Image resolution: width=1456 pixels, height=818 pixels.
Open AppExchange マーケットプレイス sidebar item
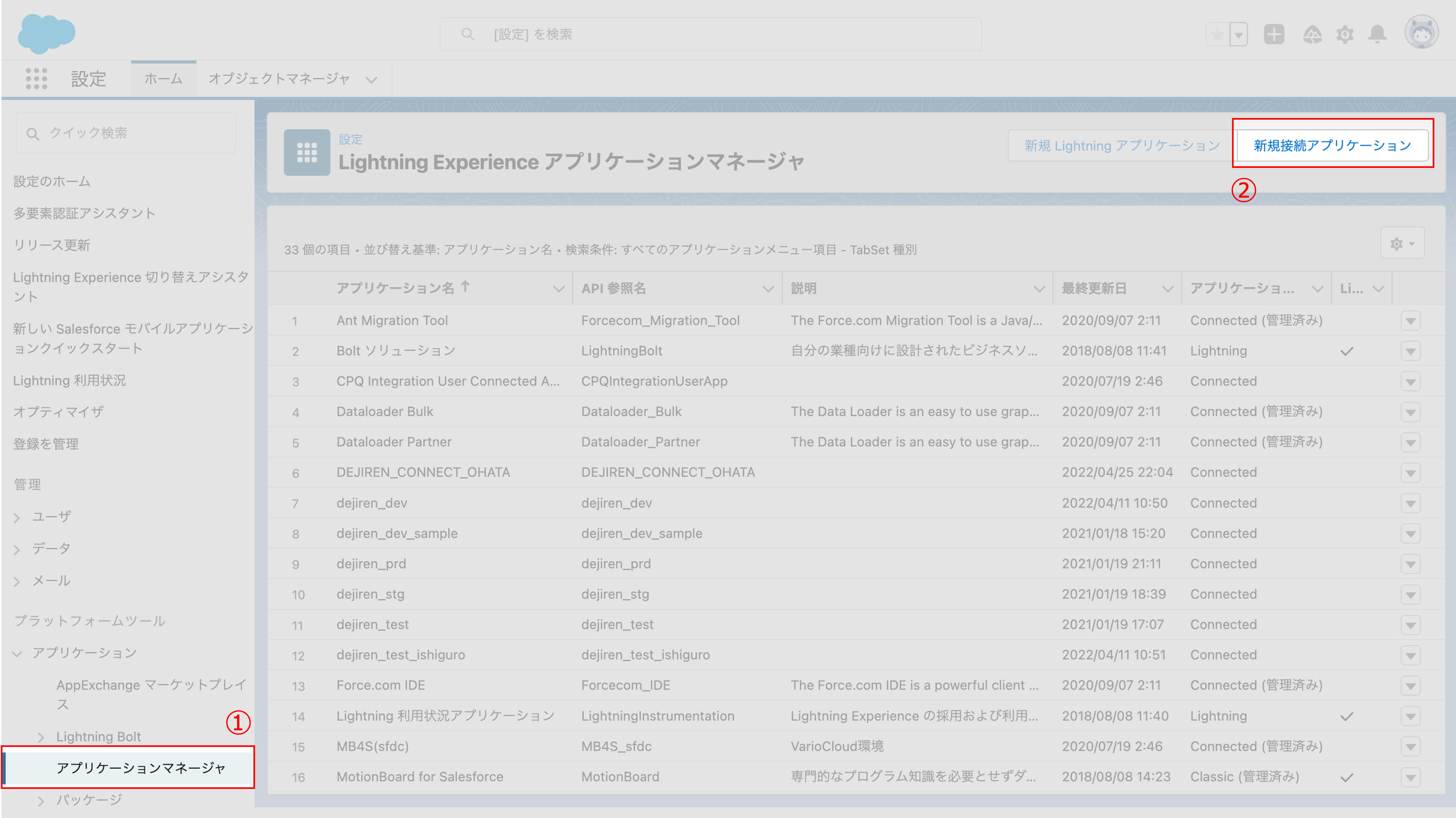(151, 694)
